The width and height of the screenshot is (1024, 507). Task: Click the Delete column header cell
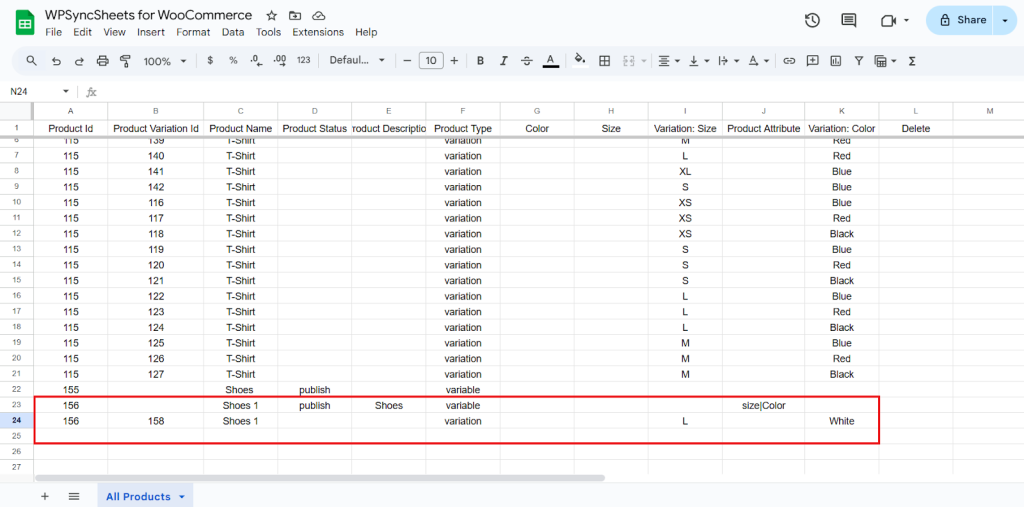point(916,129)
